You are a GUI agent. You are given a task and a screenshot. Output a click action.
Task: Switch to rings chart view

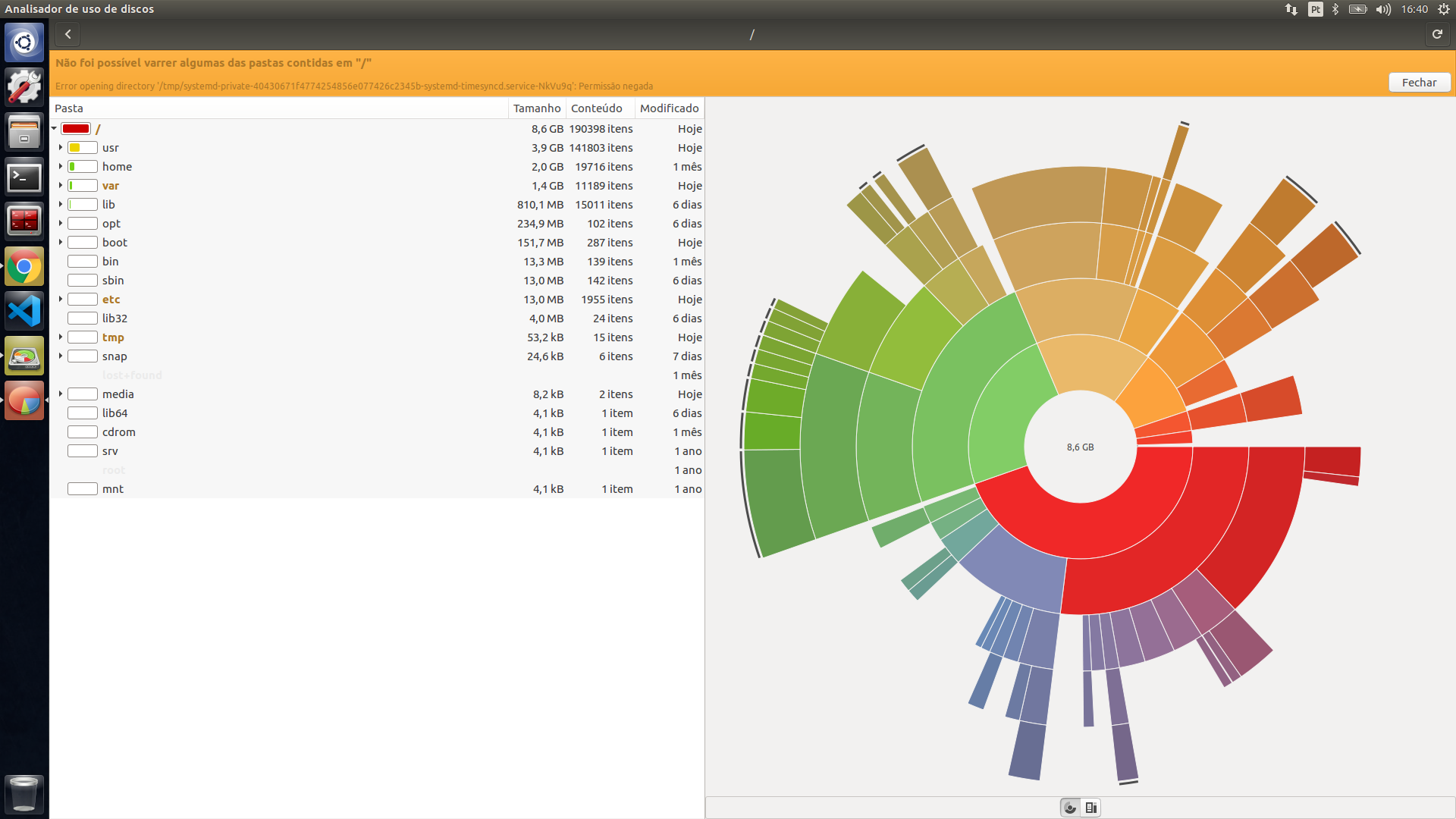(1070, 808)
